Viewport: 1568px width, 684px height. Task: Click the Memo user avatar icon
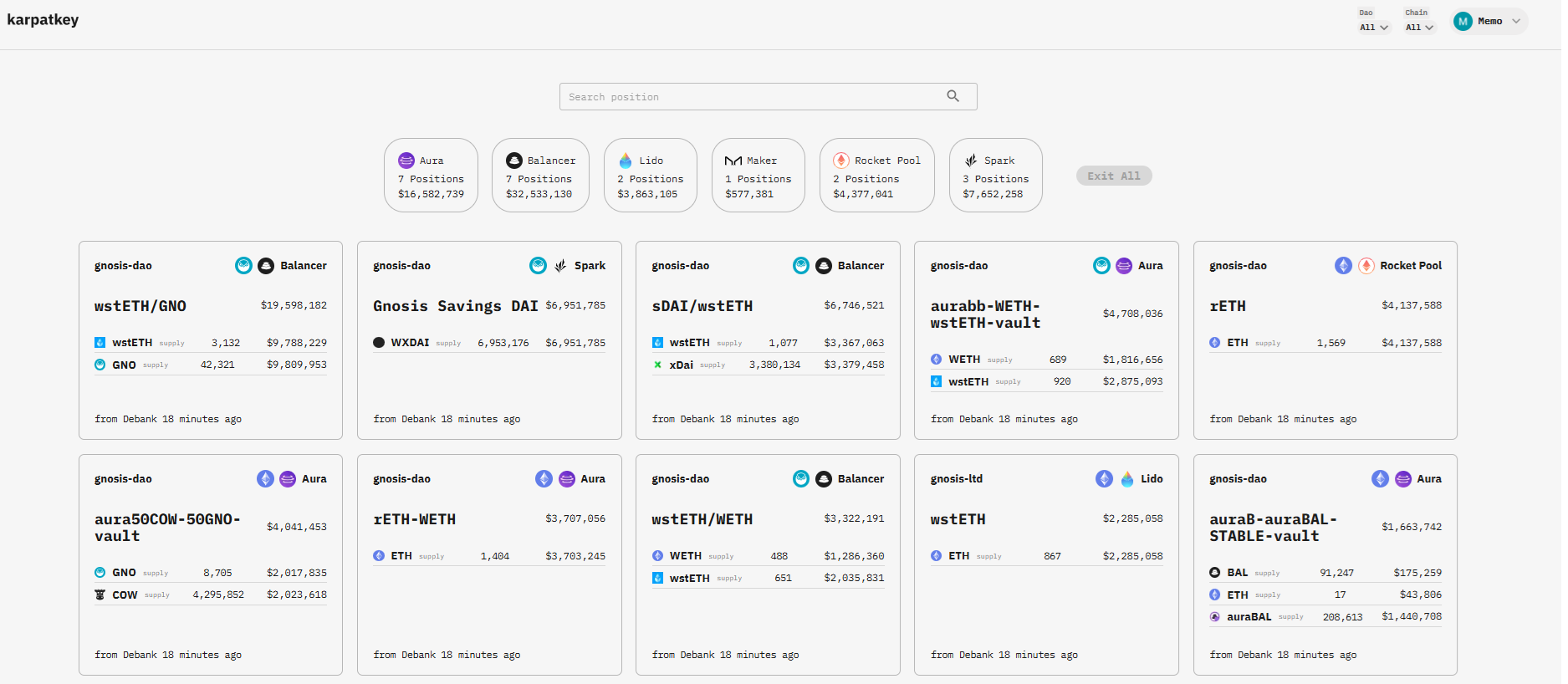1463,22
